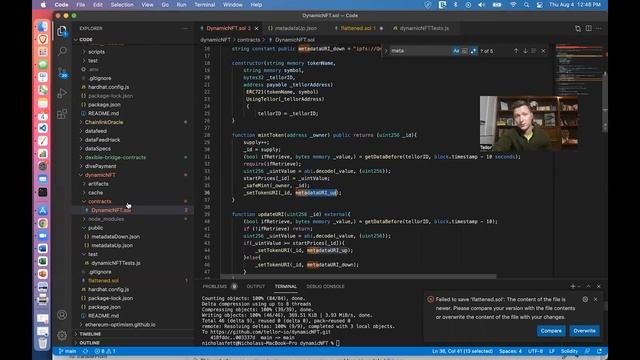Screen dimensions: 640x360
Task: Collapse the CODE root folder
Action: pos(133,40)
